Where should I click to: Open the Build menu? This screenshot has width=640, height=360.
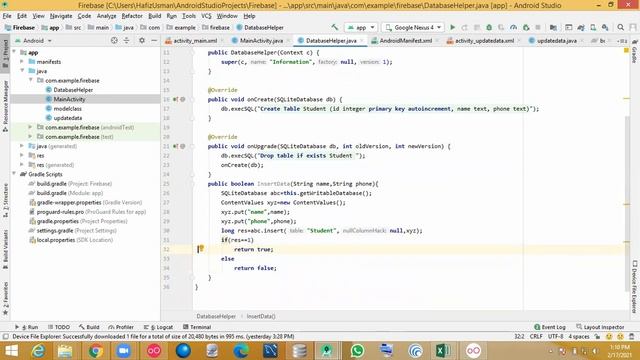pyautogui.click(x=154, y=16)
